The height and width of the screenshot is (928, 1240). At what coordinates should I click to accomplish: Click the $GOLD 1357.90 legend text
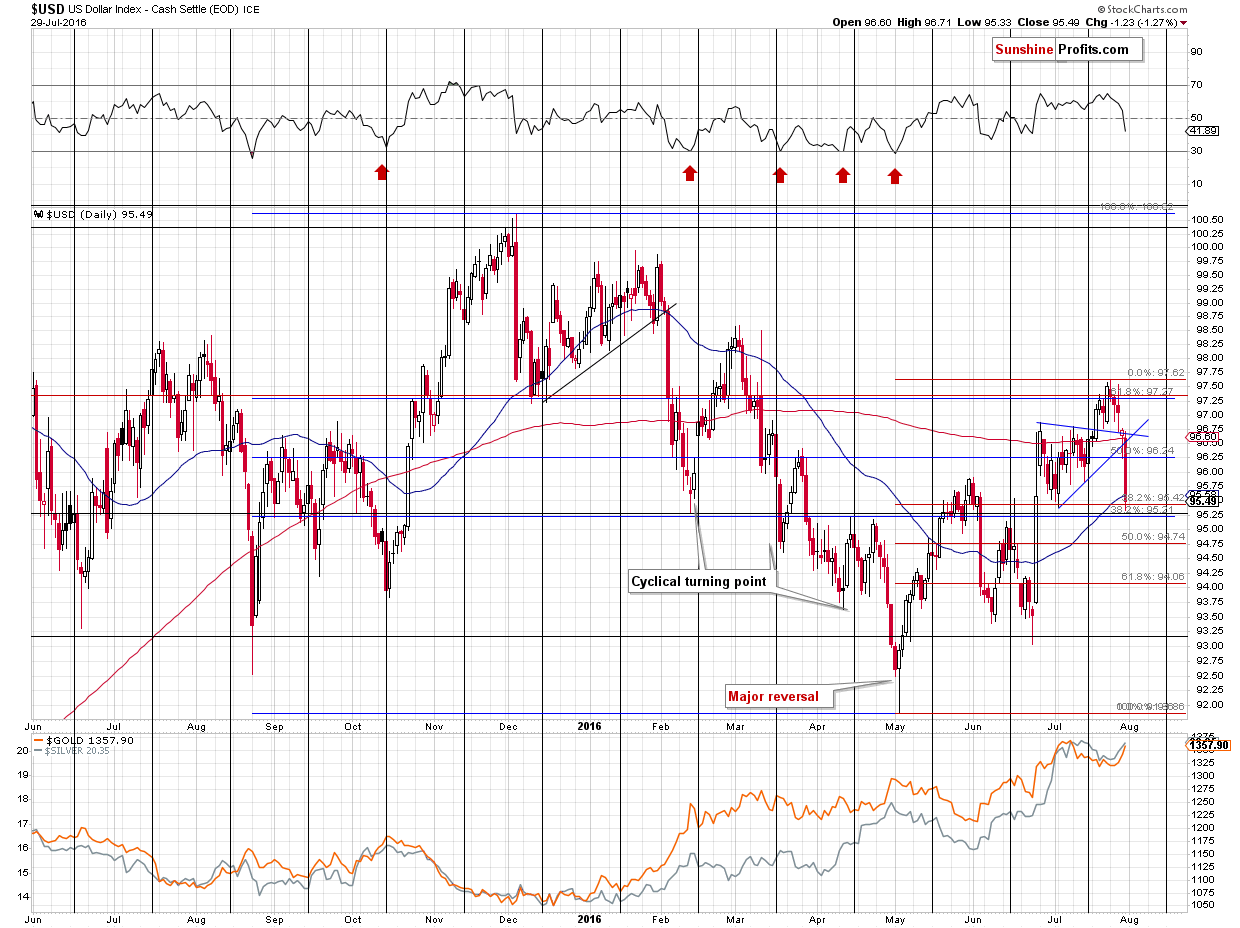88,740
